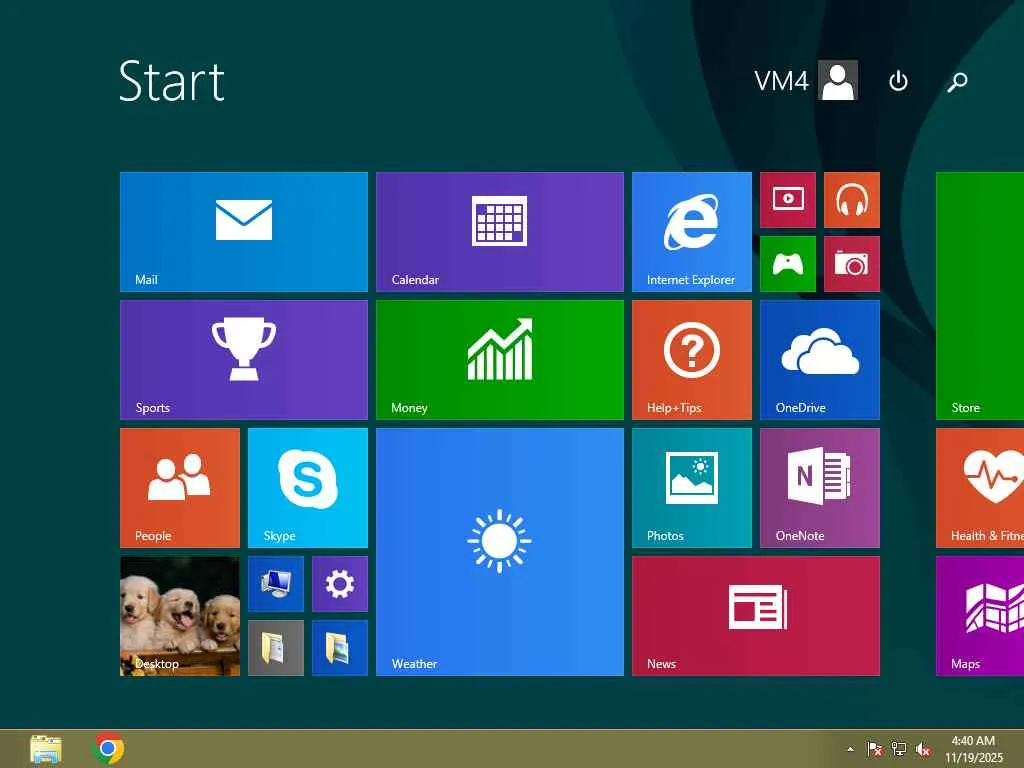Open the Pictures folder tile on blue
The image size is (1024, 768).
coord(340,648)
